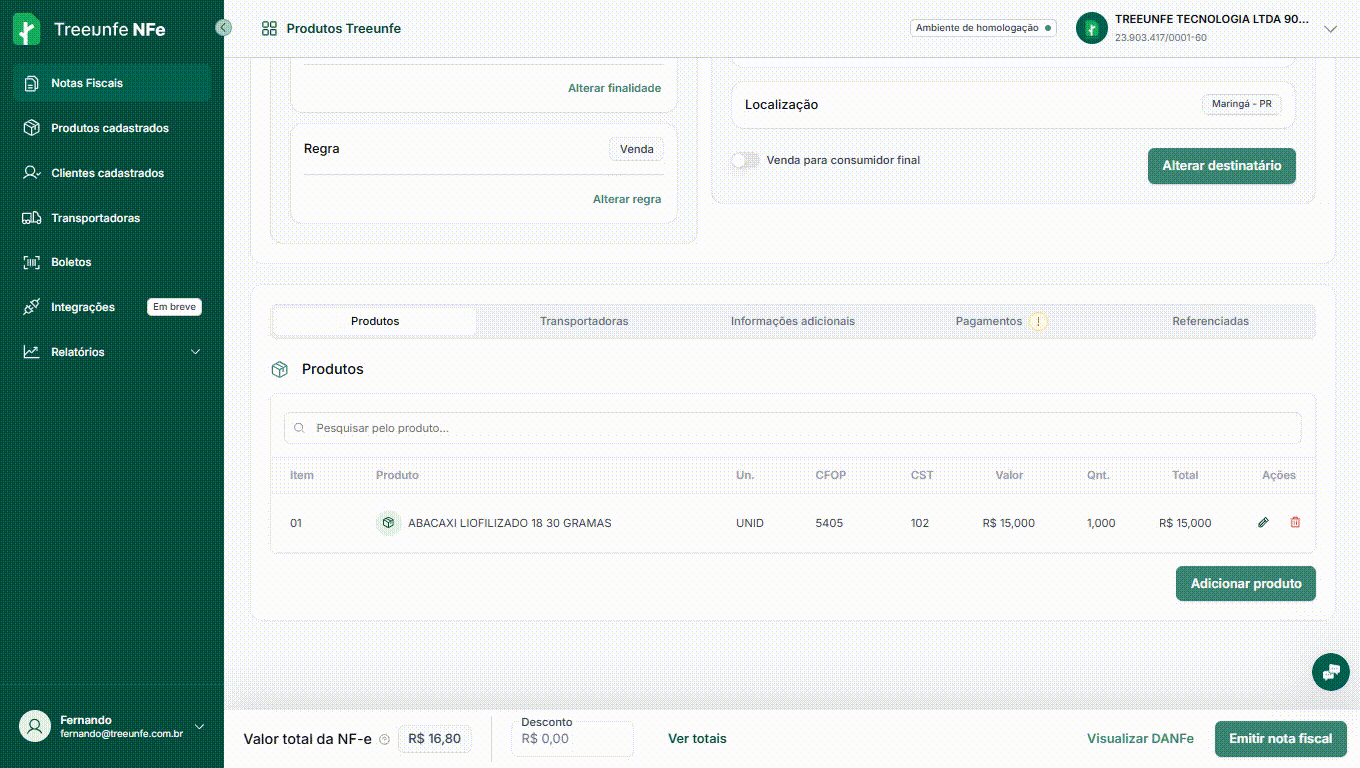Click the ABACAXI LIOFILIZADO product box icon
Viewport: 1360px width, 768px height.
(x=388, y=523)
